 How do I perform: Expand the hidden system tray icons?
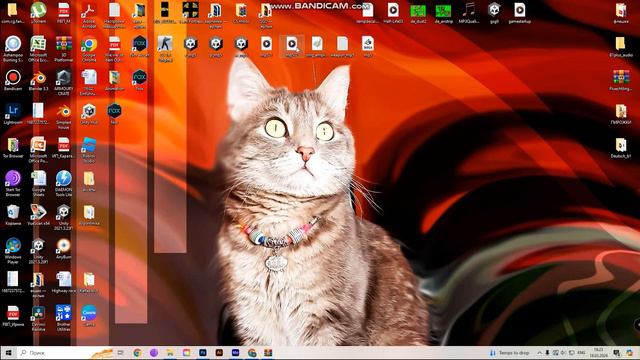click(x=539, y=353)
